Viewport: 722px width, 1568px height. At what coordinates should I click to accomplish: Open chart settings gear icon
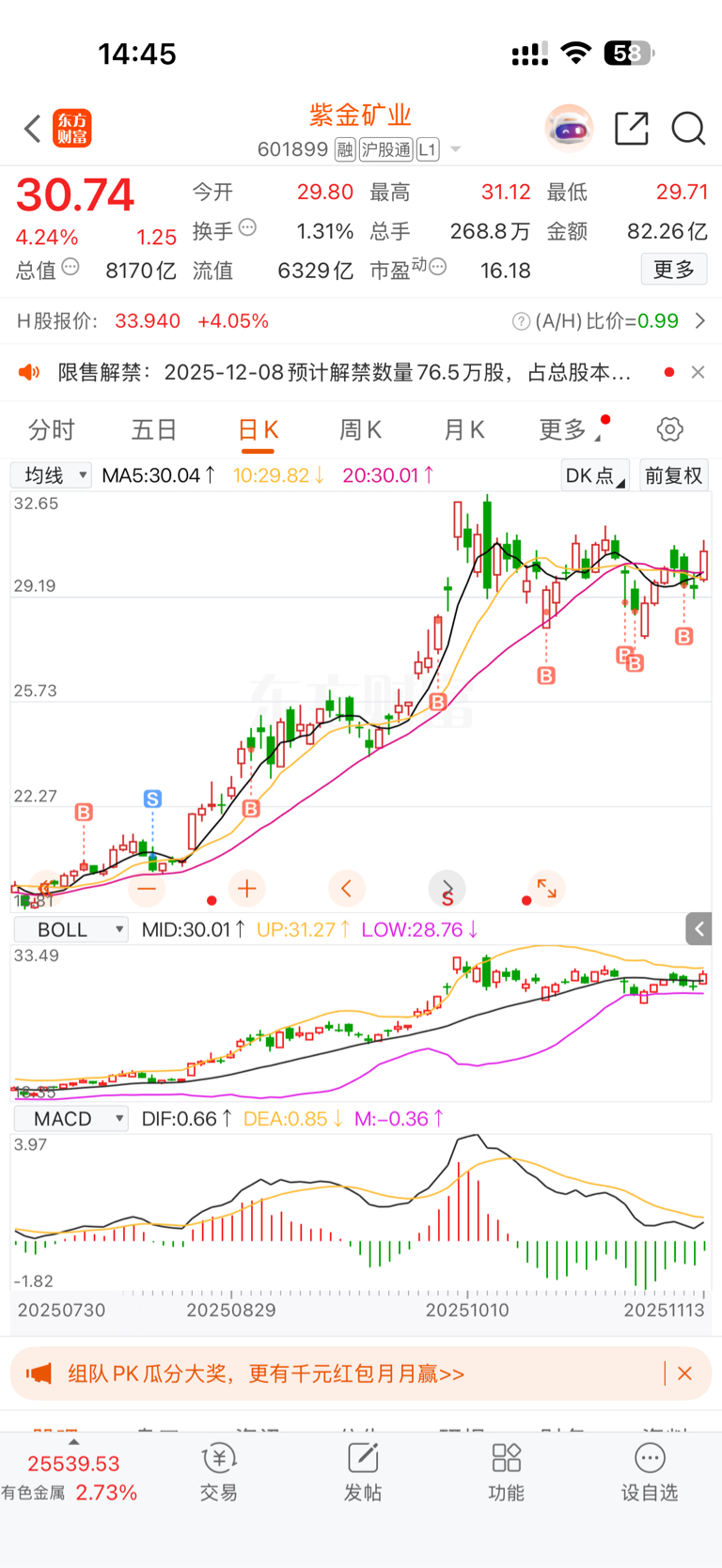pyautogui.click(x=669, y=429)
